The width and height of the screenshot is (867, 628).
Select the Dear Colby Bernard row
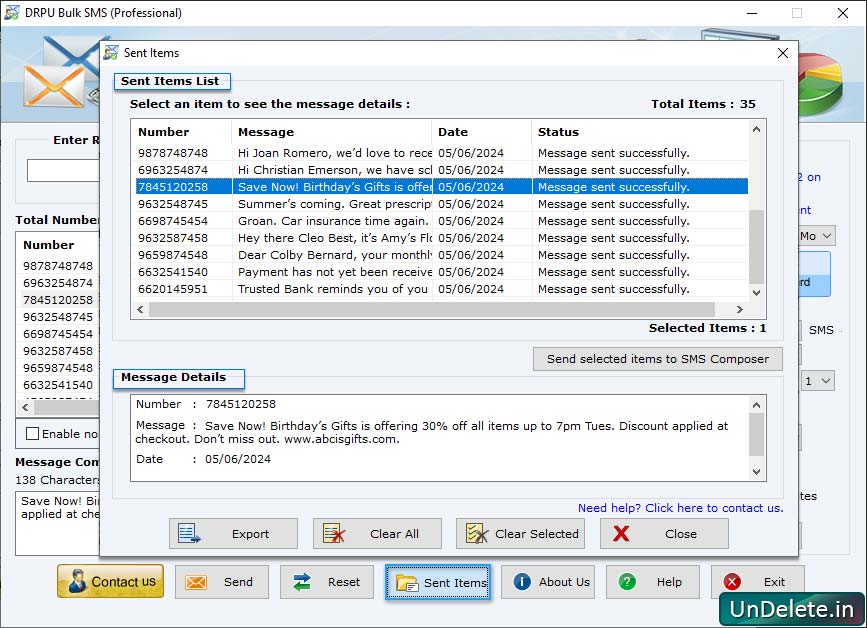(442, 255)
